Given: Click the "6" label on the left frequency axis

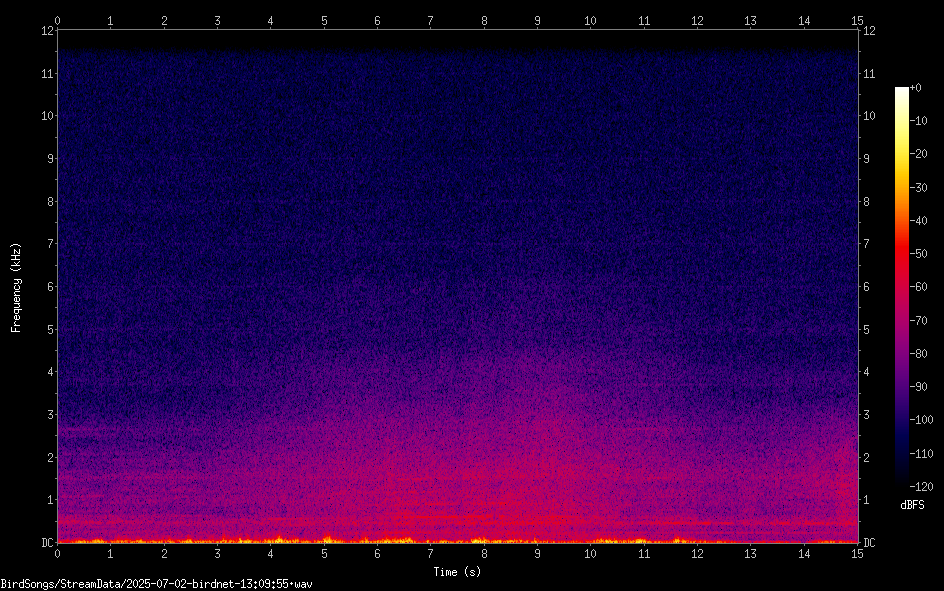Looking at the screenshot, I should (51, 286).
